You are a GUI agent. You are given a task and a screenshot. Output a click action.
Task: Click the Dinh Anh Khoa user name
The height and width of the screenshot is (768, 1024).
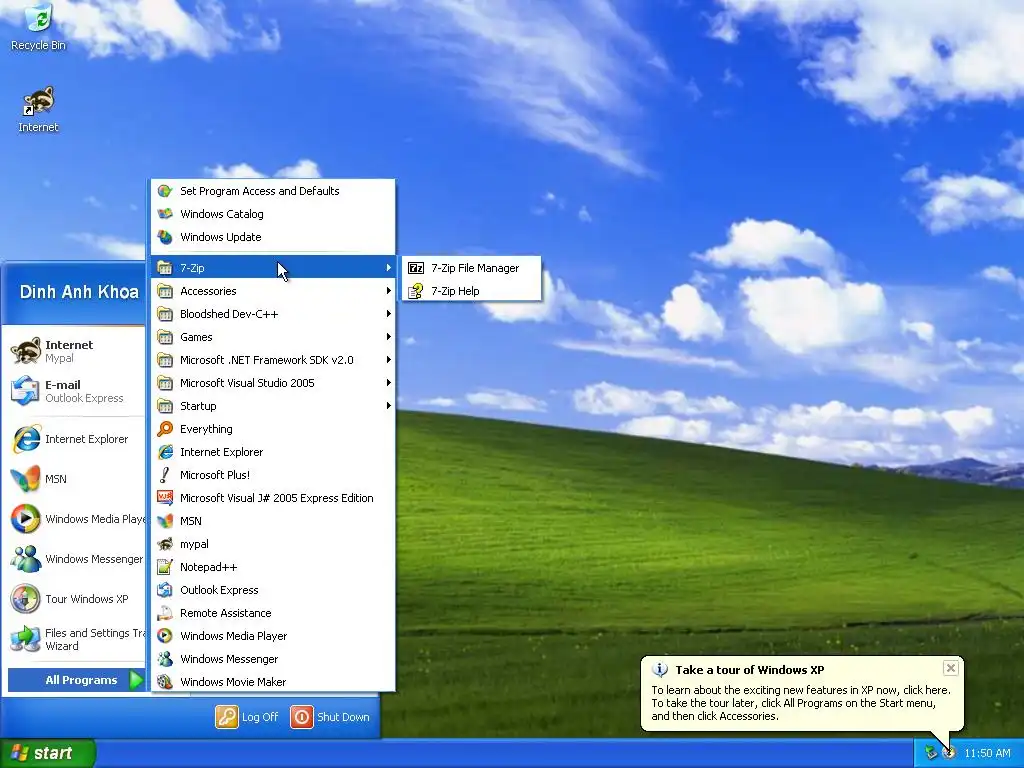coord(79,292)
